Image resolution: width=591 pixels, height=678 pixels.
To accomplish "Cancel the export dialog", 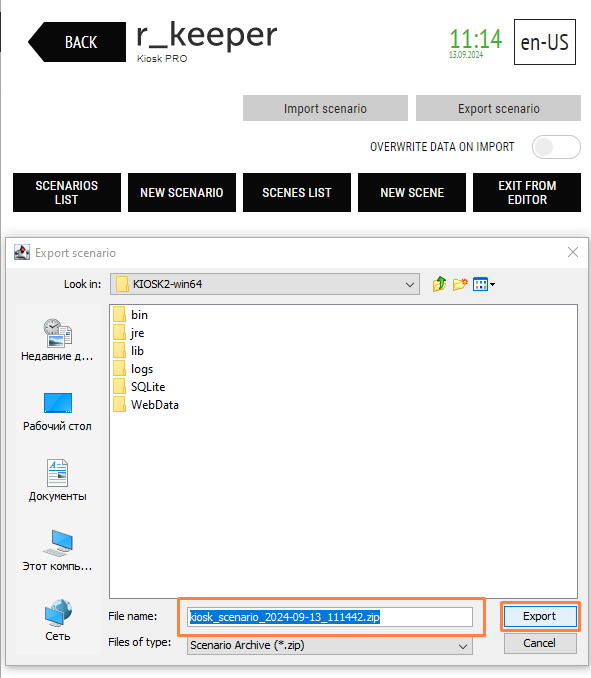I will tap(540, 643).
